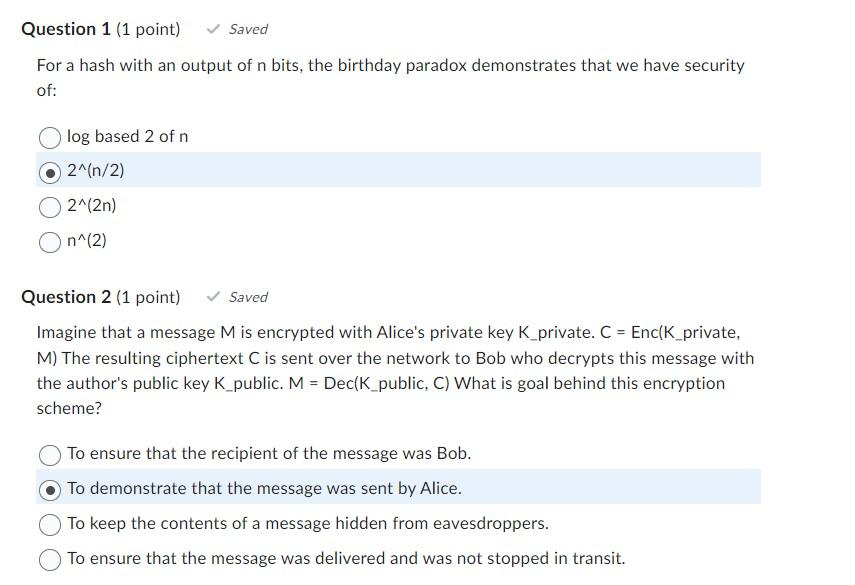The image size is (855, 585).
Task: Select the option about hiding contents from eavesdroppers
Action: (x=49, y=523)
